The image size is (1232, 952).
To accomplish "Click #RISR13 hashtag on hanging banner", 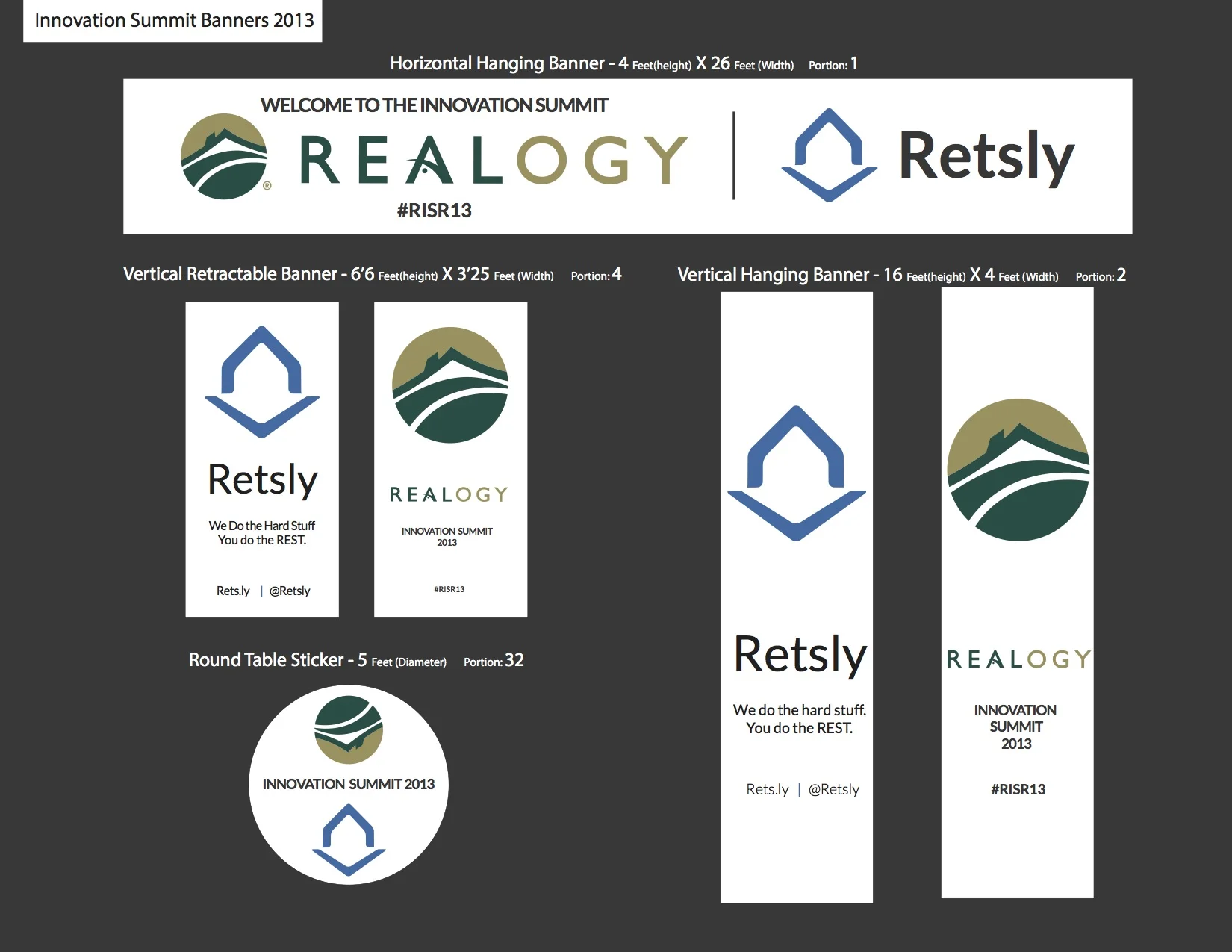I will [1018, 789].
